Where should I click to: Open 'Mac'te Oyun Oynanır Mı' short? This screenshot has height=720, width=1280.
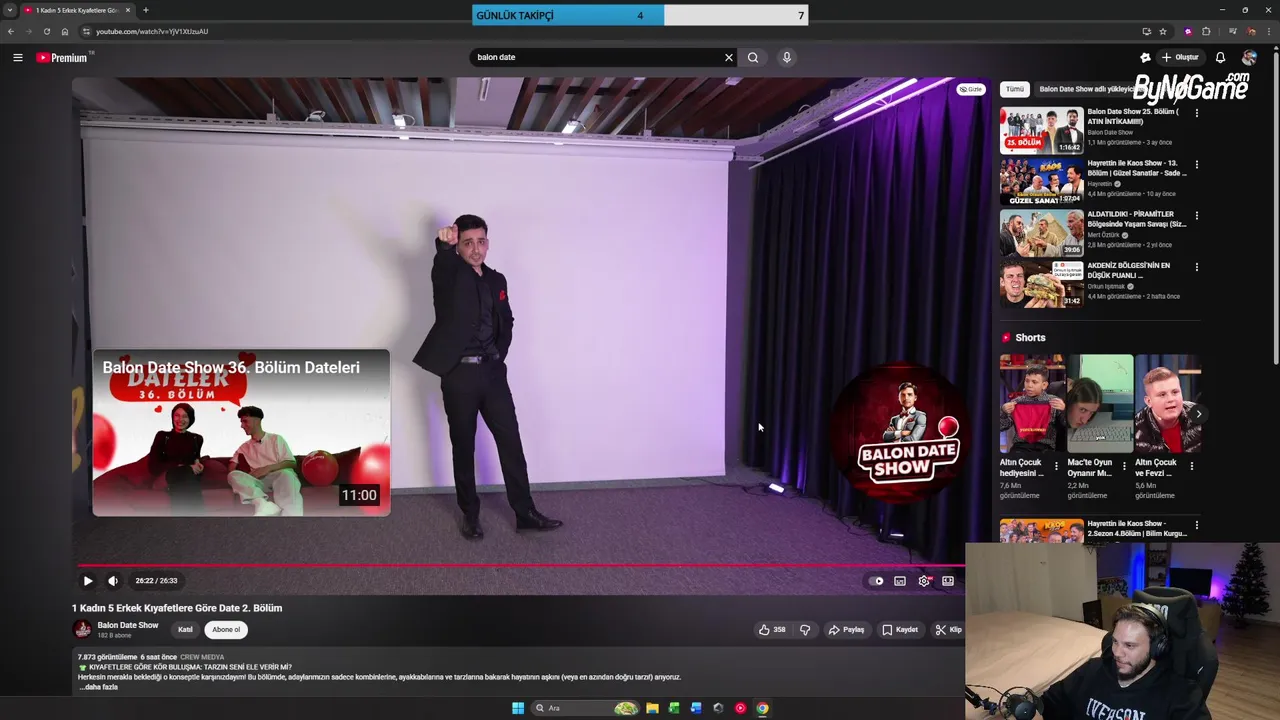(1100, 403)
